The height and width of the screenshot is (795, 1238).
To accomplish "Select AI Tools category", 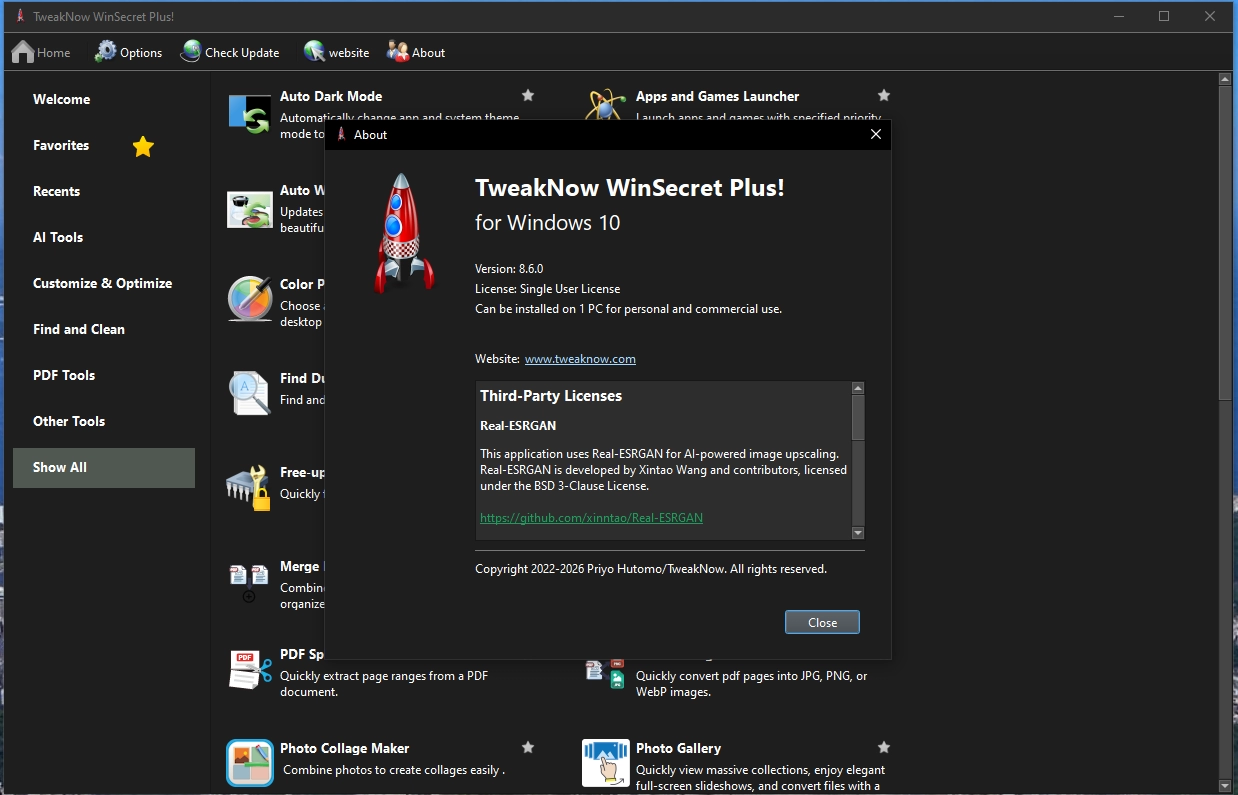I will [104, 237].
